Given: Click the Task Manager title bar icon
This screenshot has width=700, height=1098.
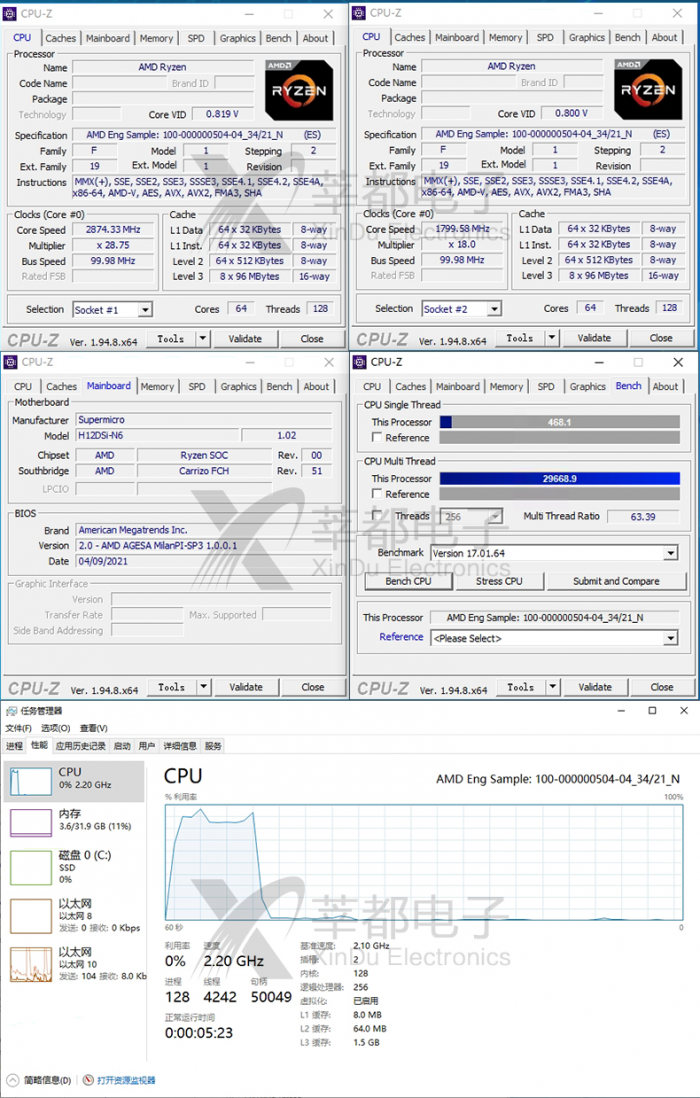Looking at the screenshot, I should point(11,711).
